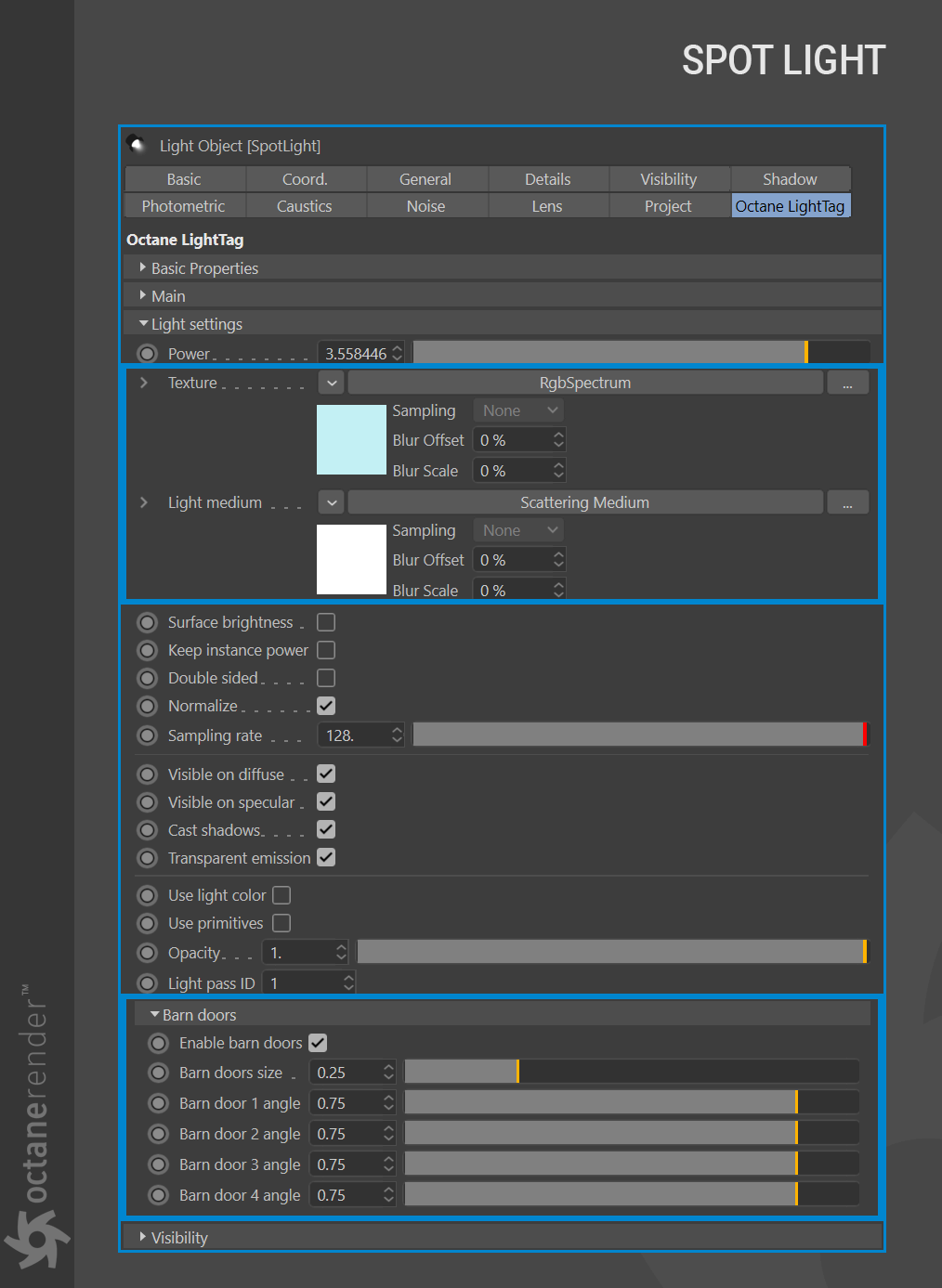The height and width of the screenshot is (1288, 942).
Task: Click the Light Object icon in header
Action: point(137,144)
